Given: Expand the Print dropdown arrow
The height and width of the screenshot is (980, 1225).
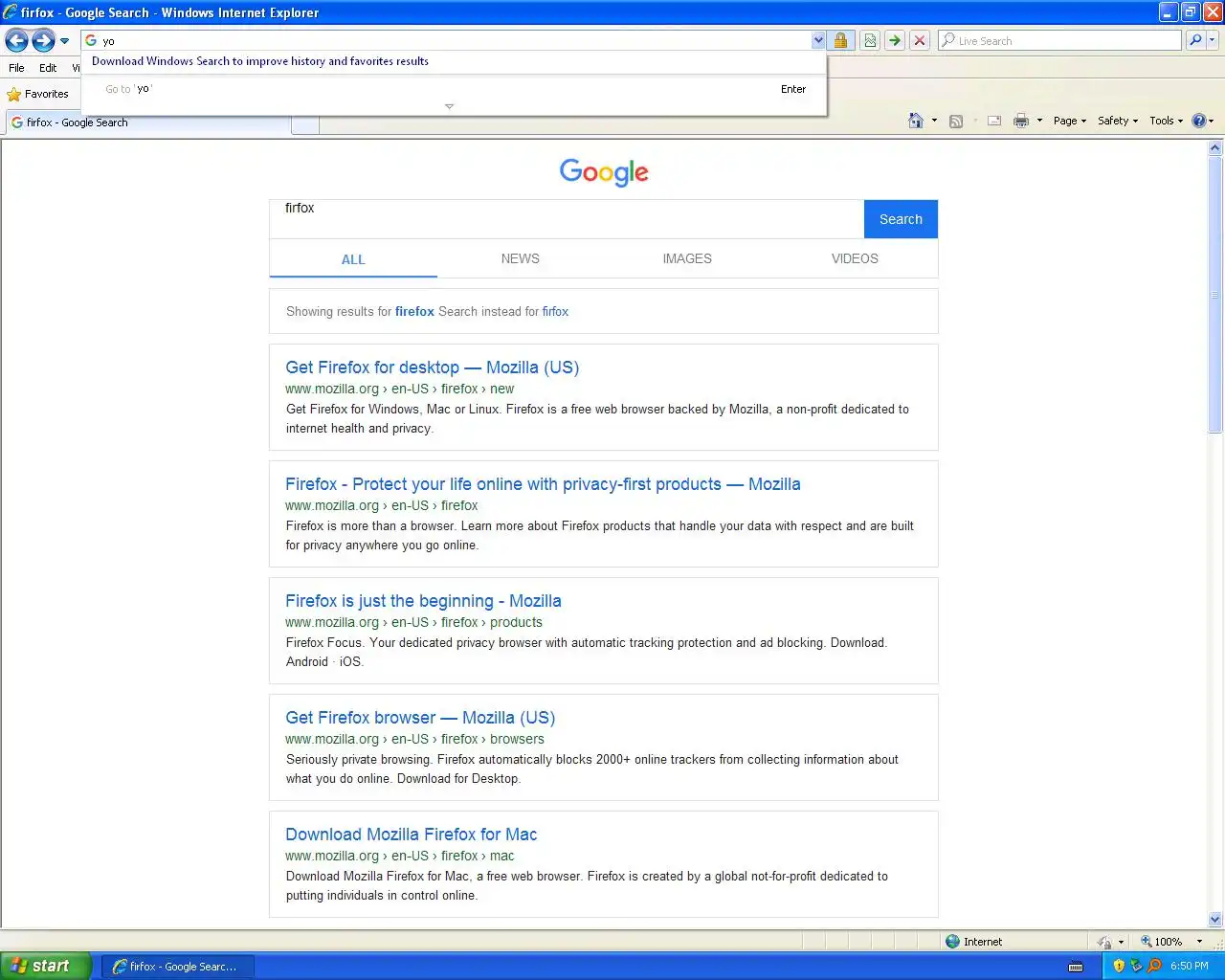Looking at the screenshot, I should point(1039,121).
